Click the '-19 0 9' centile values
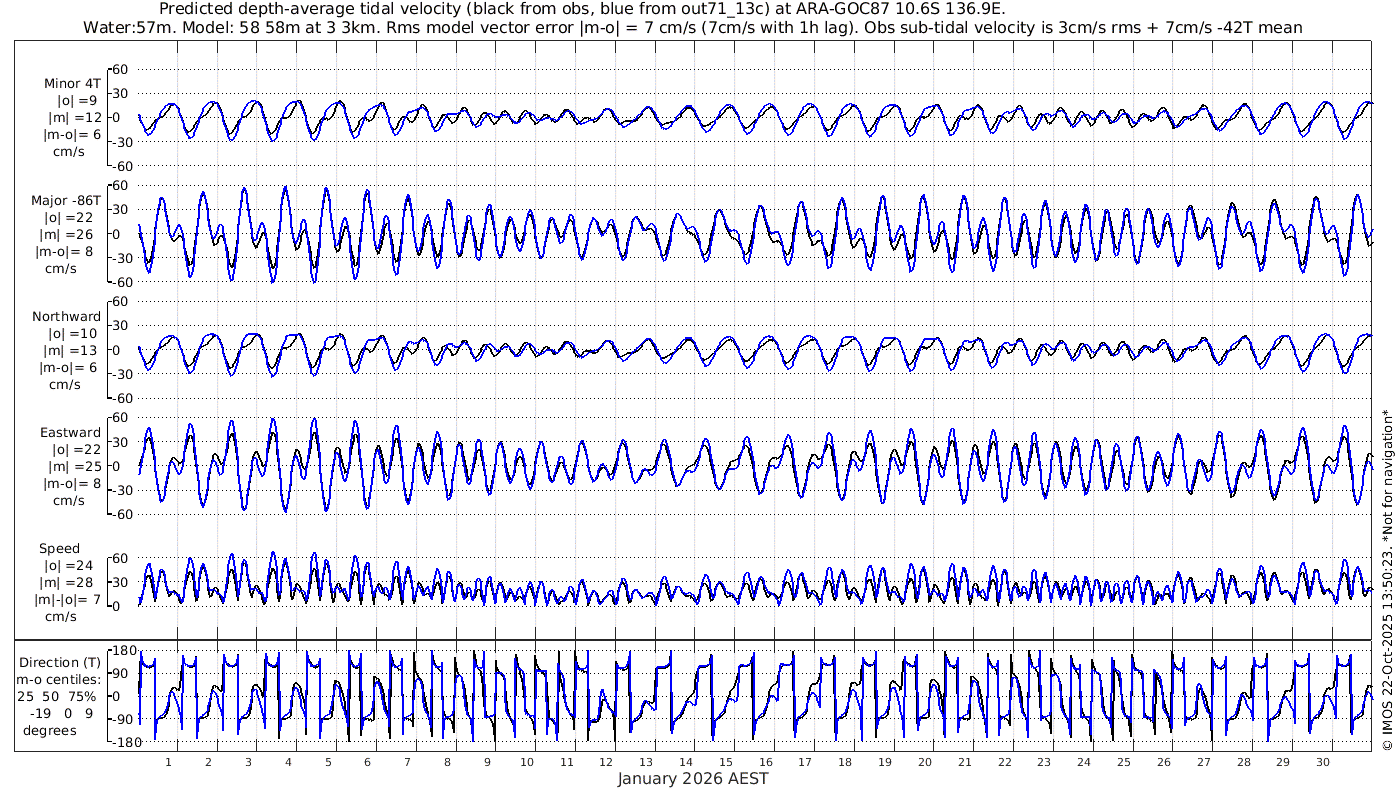 [x=61, y=713]
